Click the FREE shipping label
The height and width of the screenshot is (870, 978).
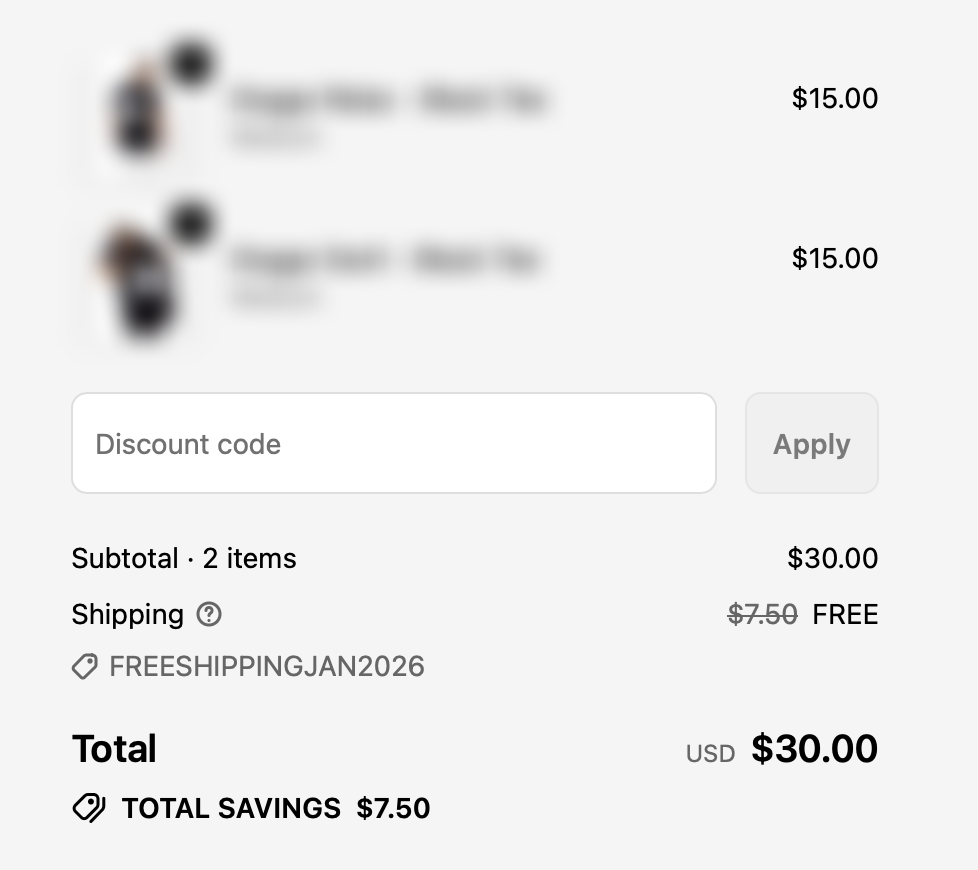coord(845,614)
